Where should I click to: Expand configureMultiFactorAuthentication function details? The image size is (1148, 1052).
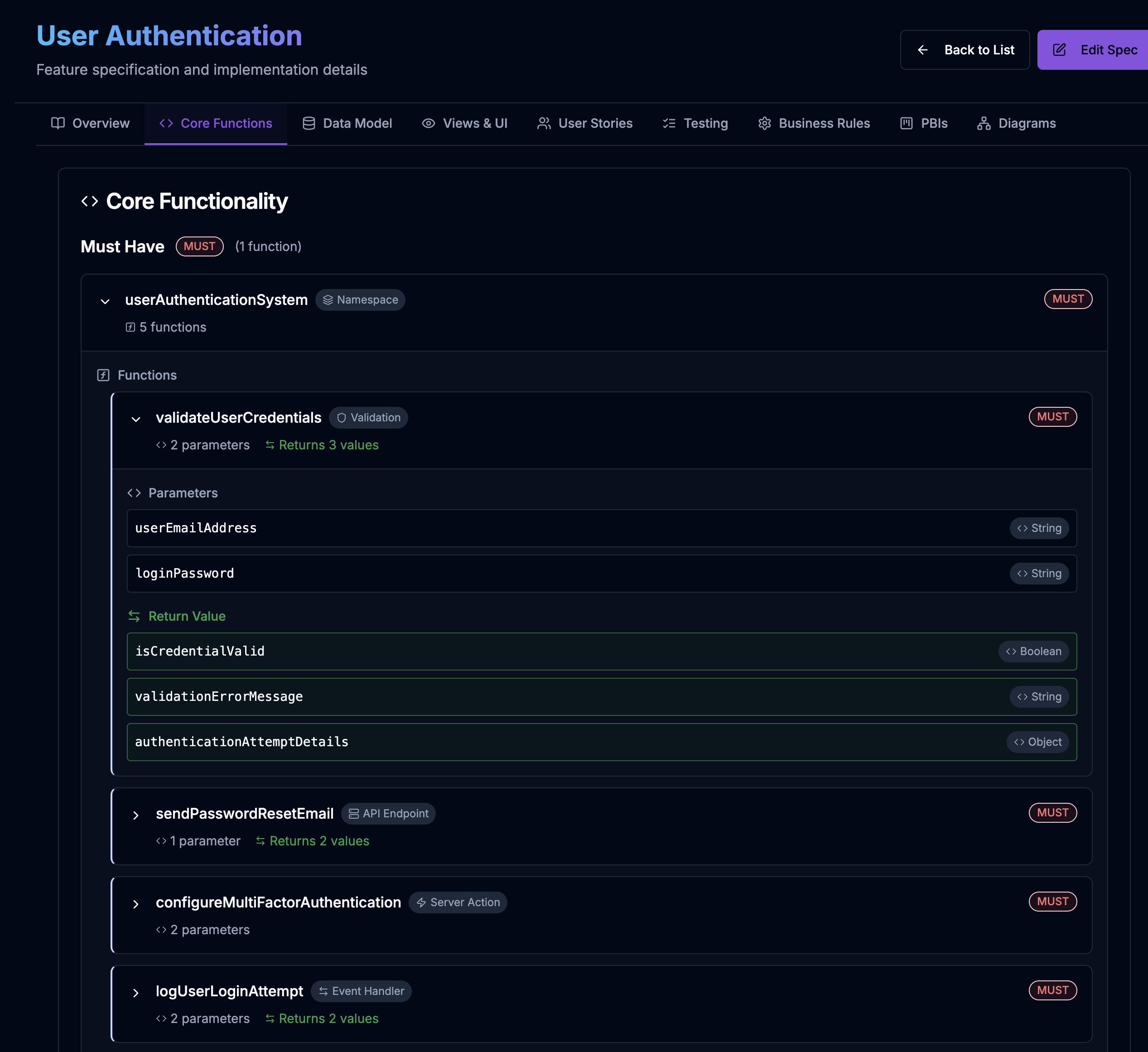135,904
